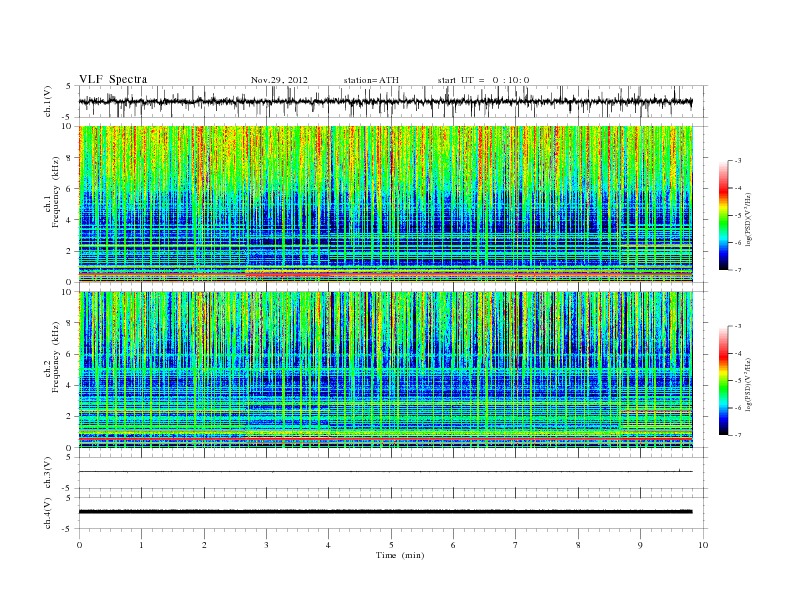Screen dimensions: 792x612
Task: Click the ch.1 "Frequency (kHz)" axis label
Action: click(56, 192)
